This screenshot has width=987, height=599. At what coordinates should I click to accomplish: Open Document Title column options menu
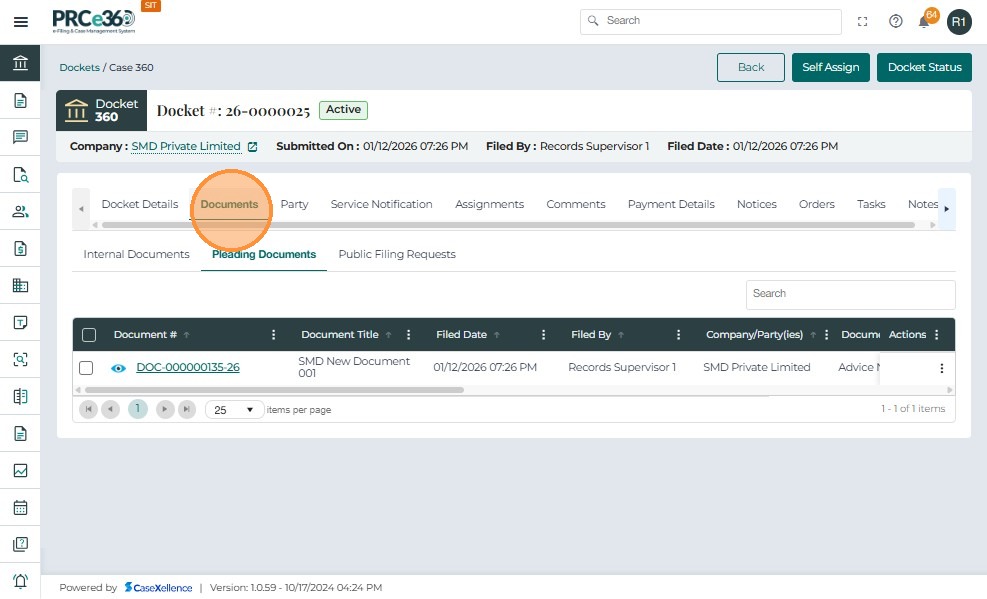(409, 335)
